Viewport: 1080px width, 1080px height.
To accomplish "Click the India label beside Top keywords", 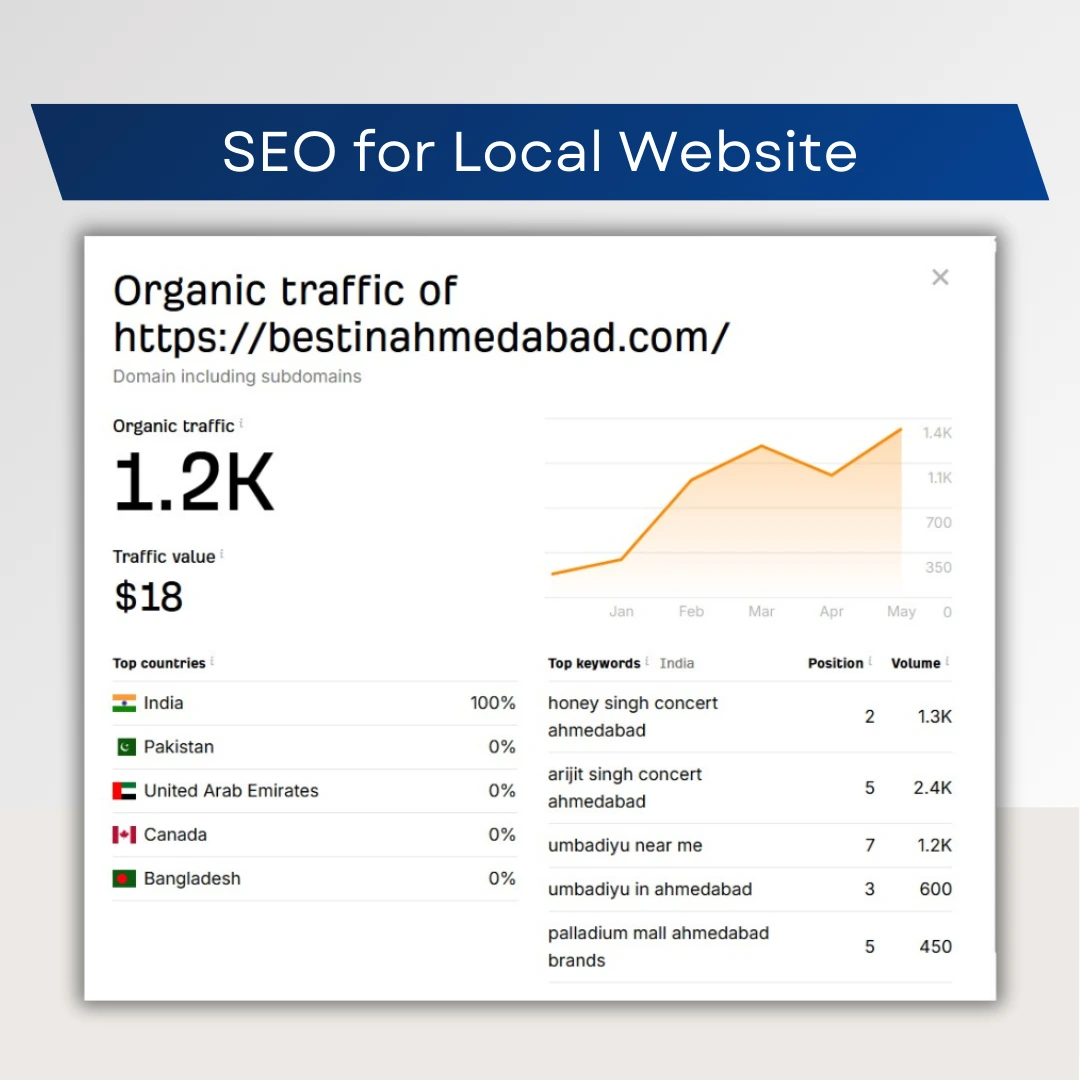I will (676, 663).
